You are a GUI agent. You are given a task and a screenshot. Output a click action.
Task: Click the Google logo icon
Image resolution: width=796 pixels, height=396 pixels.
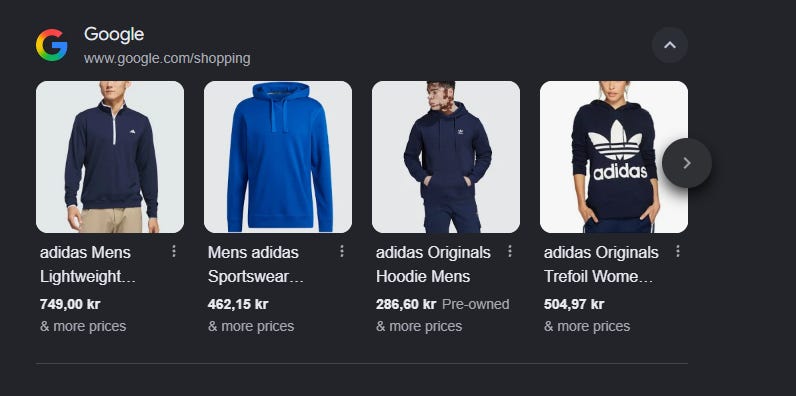[51, 45]
